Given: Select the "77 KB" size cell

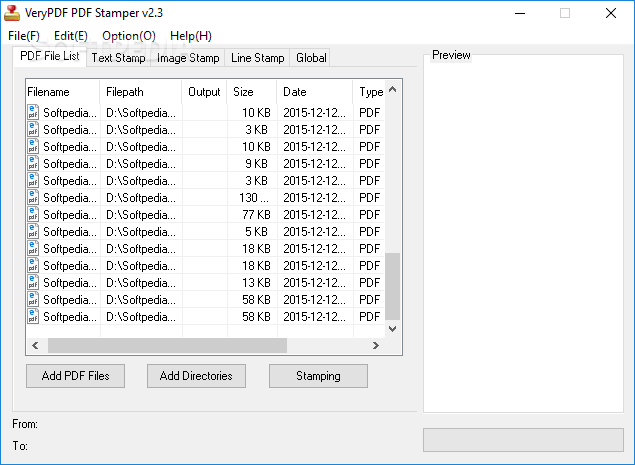Looking at the screenshot, I should point(256,215).
